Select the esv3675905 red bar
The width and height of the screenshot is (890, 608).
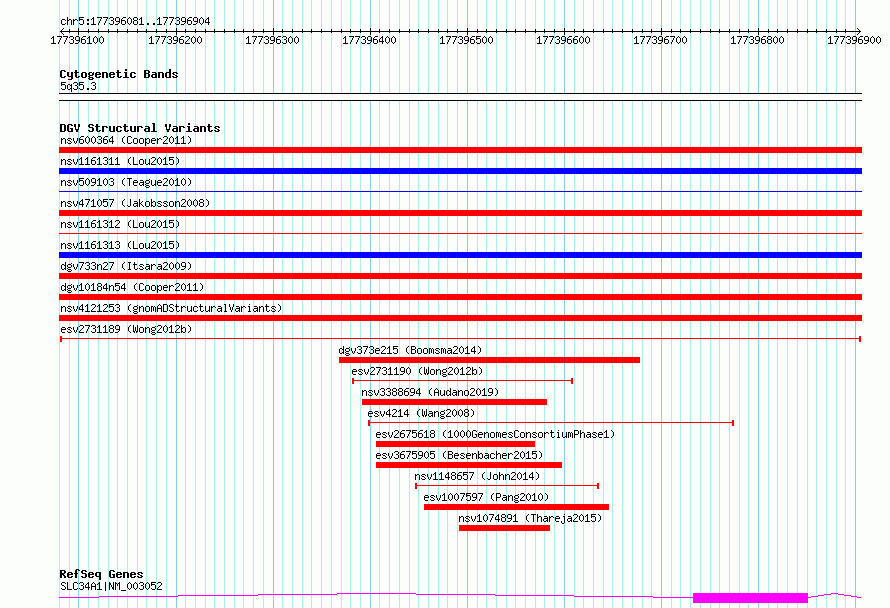469,465
